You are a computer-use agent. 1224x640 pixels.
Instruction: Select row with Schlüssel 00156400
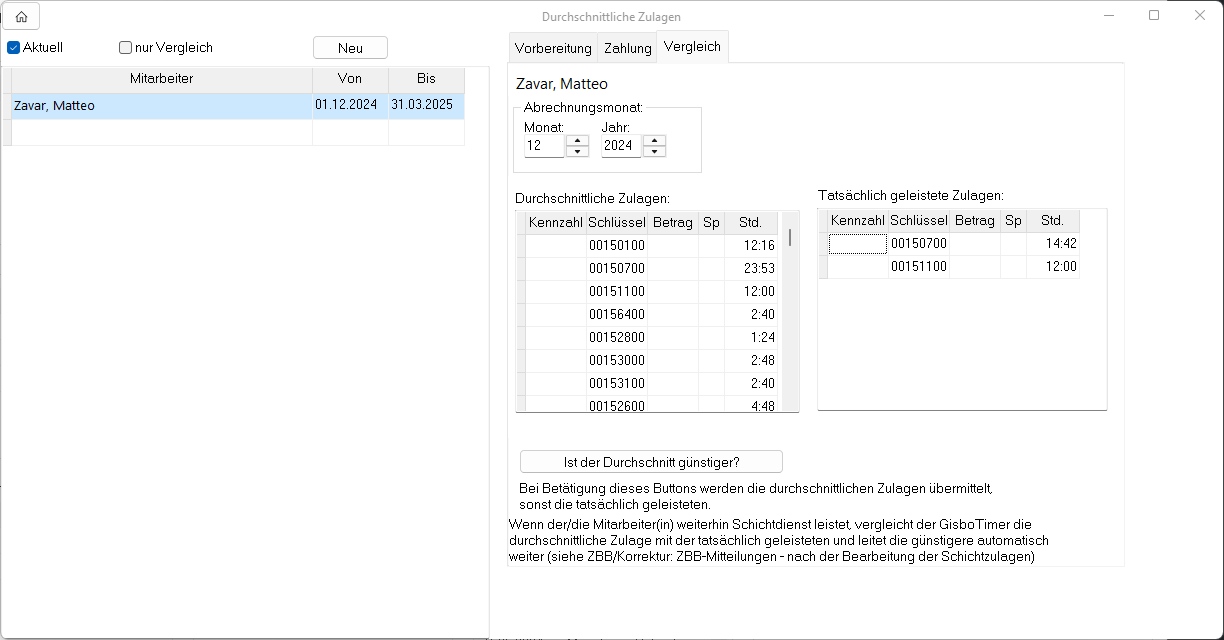(x=616, y=314)
